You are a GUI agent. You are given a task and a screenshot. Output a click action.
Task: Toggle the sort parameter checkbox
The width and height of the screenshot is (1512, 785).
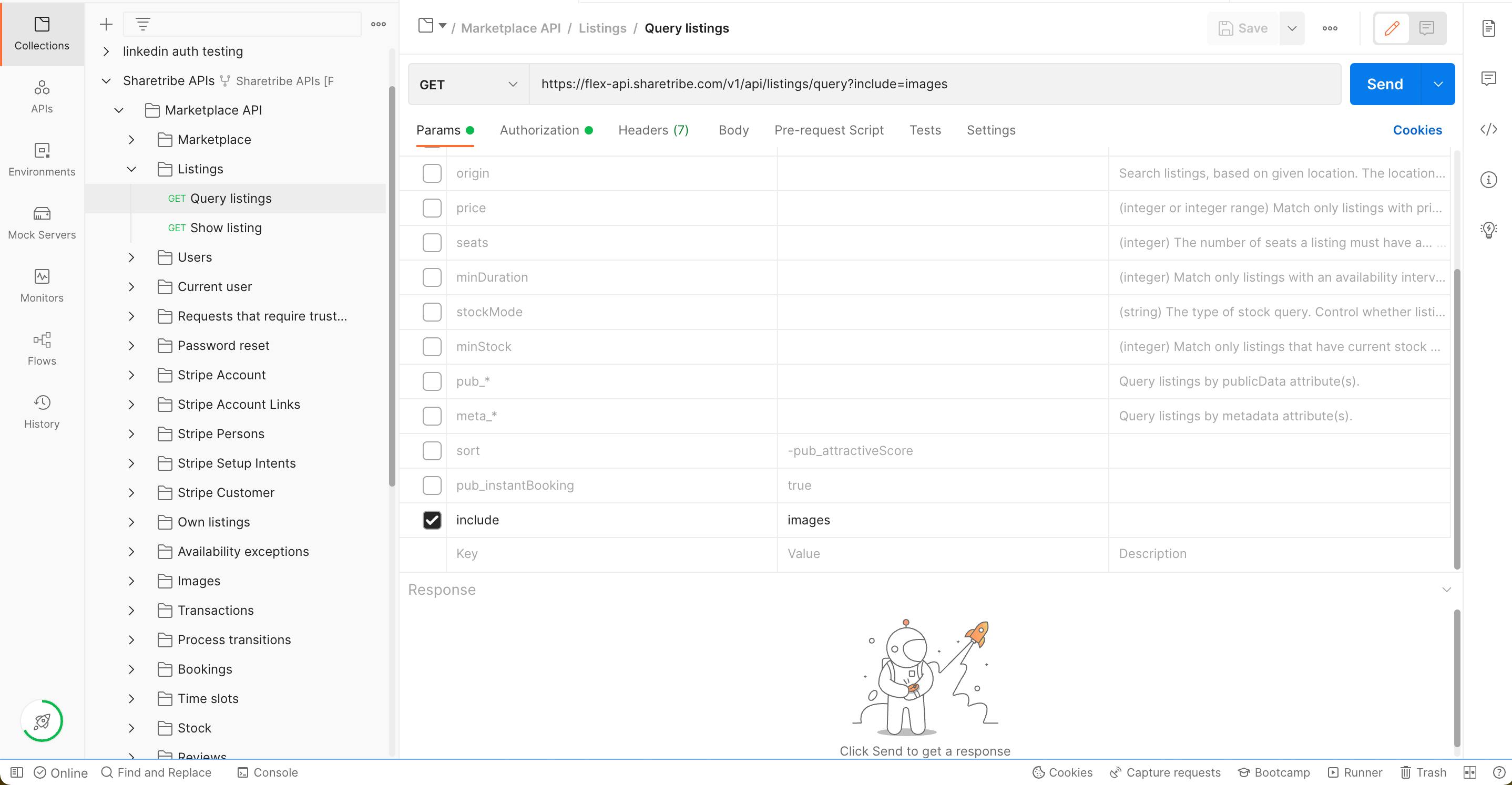tap(432, 450)
